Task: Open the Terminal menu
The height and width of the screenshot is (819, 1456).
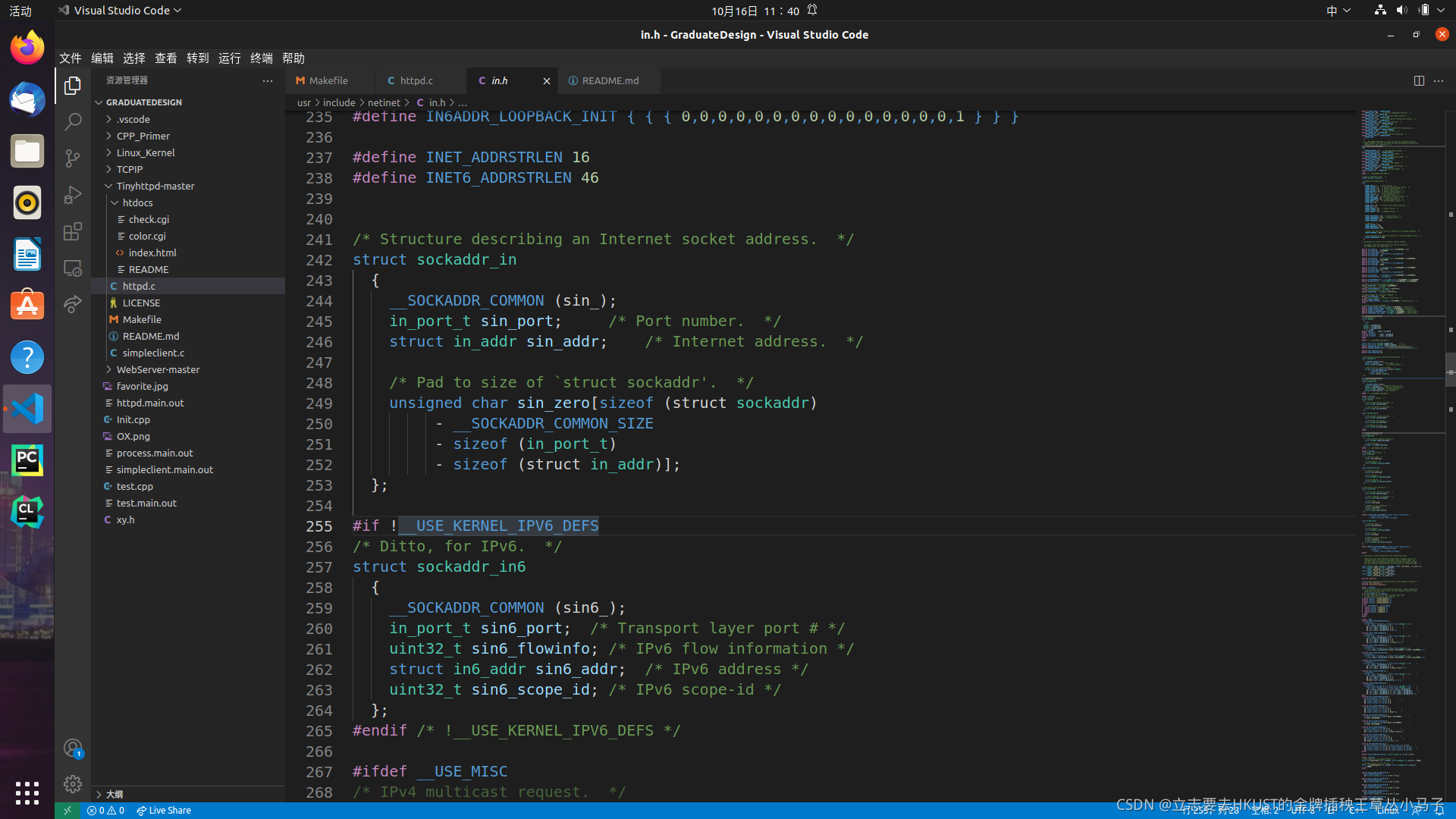Action: coord(261,58)
